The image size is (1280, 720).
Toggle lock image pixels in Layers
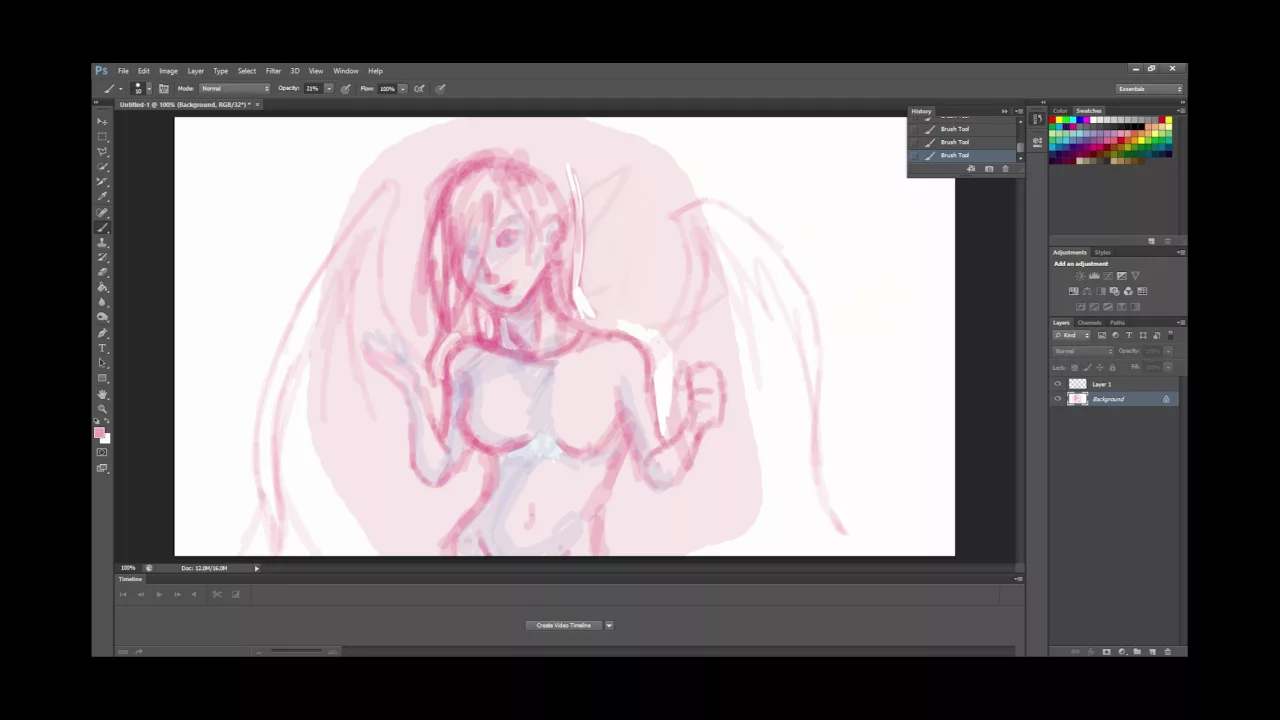pos(1087,368)
